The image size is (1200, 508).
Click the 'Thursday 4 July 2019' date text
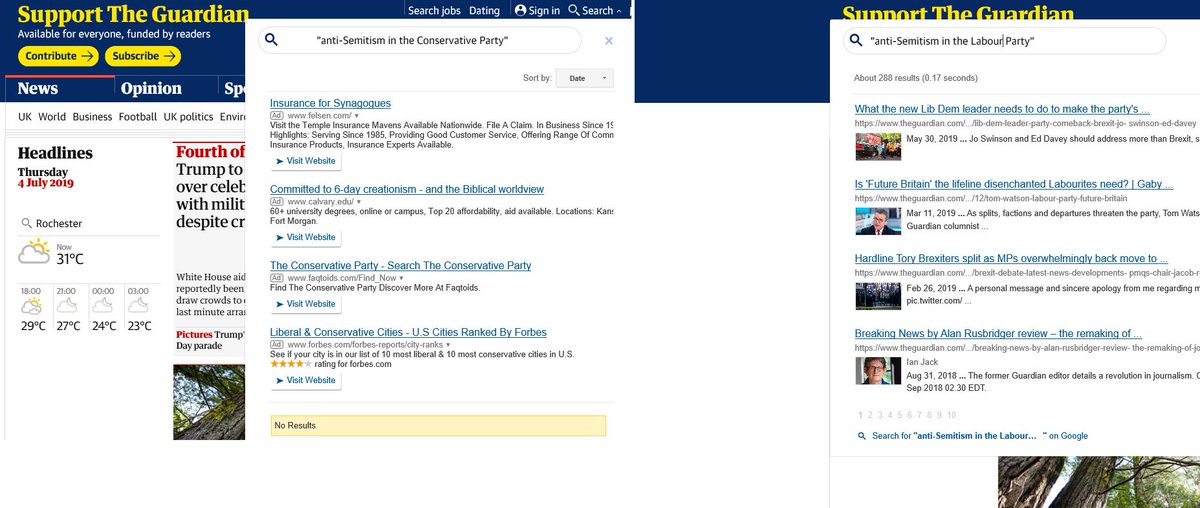tap(44, 178)
